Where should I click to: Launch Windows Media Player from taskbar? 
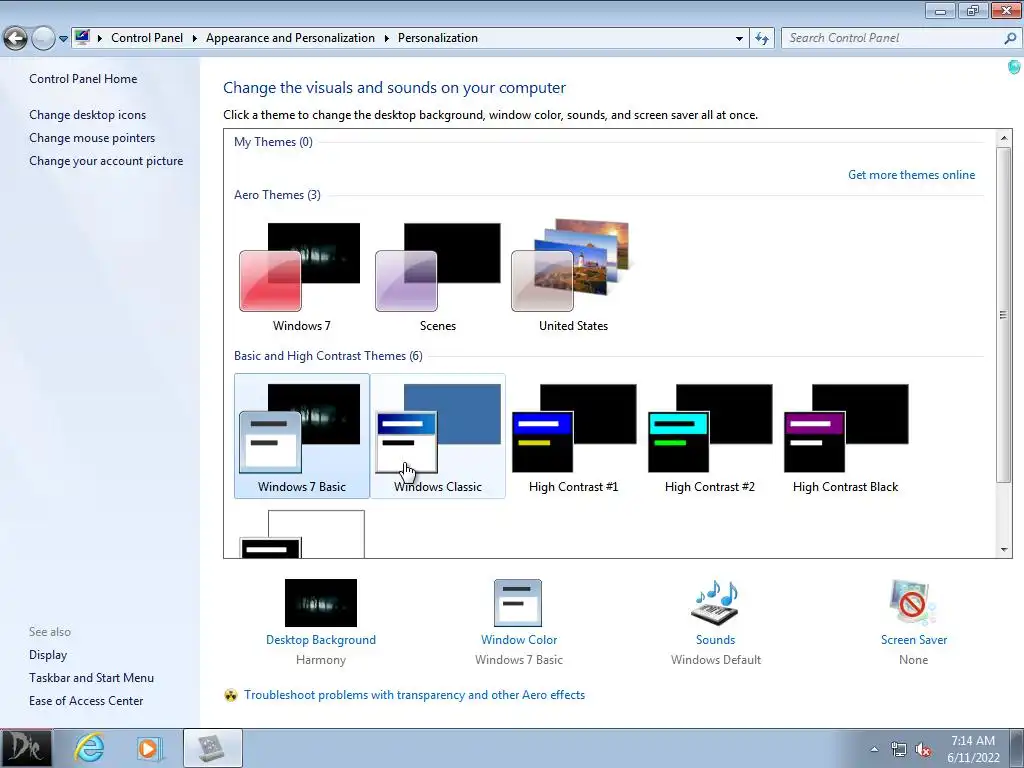[x=149, y=748]
